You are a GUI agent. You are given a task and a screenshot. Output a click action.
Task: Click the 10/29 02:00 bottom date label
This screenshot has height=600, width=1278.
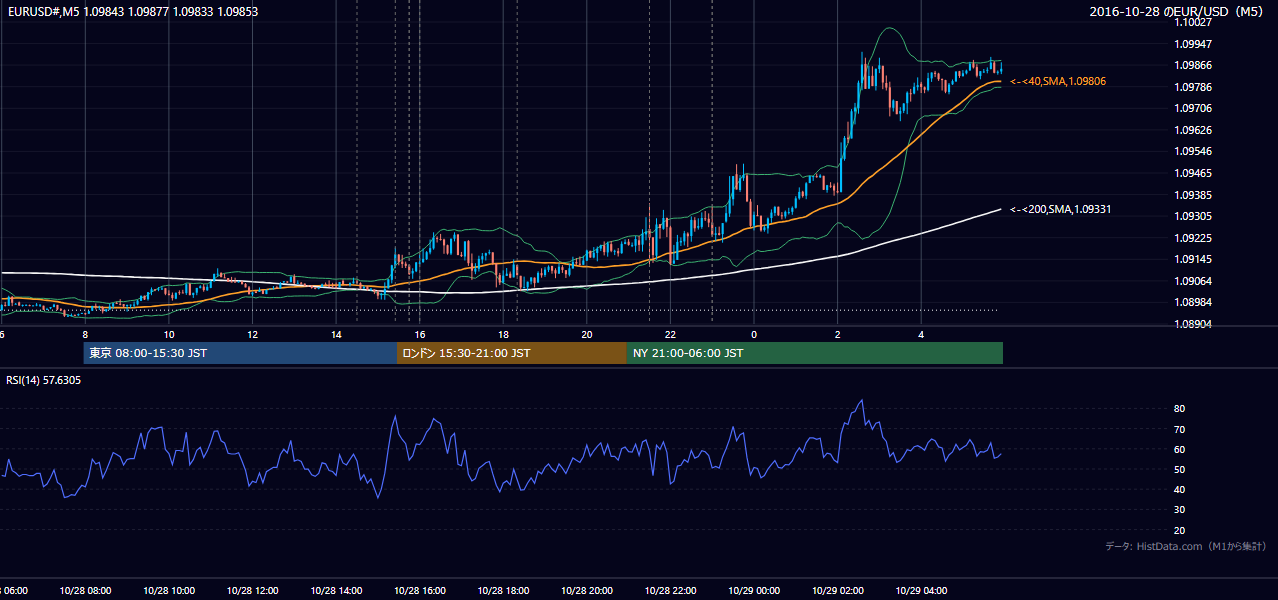pyautogui.click(x=837, y=590)
